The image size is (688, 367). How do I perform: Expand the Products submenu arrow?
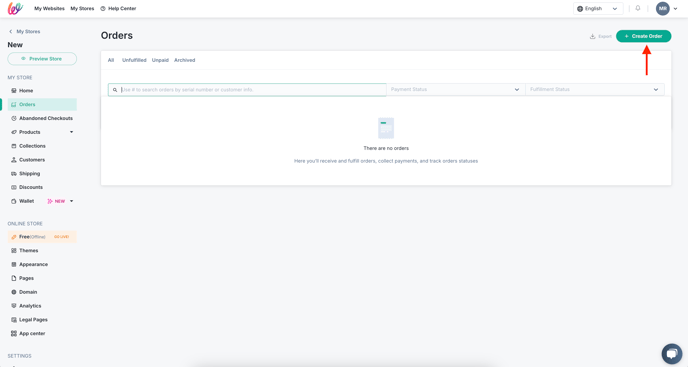72,132
